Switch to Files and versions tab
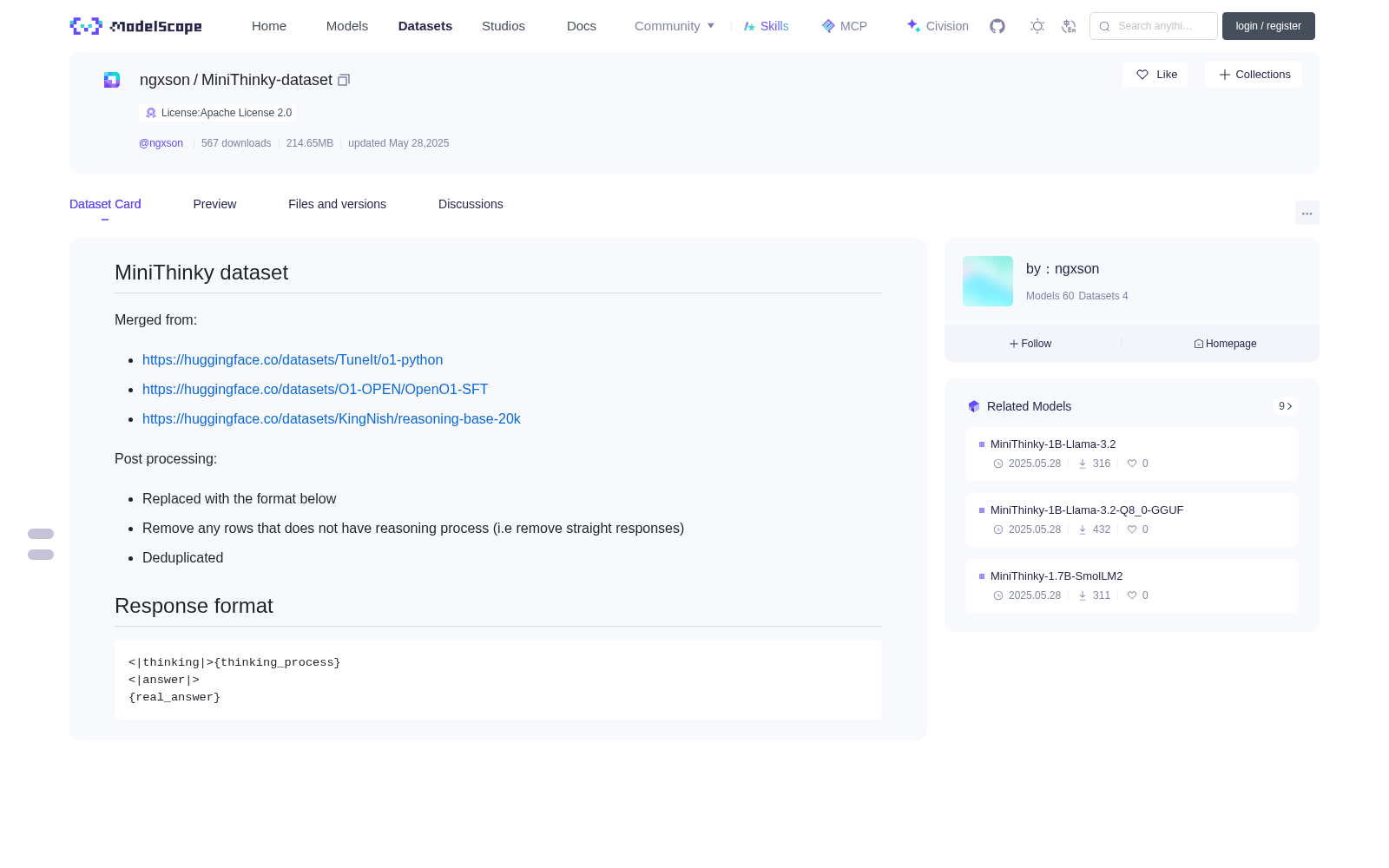The image size is (1389, 868). 337,204
